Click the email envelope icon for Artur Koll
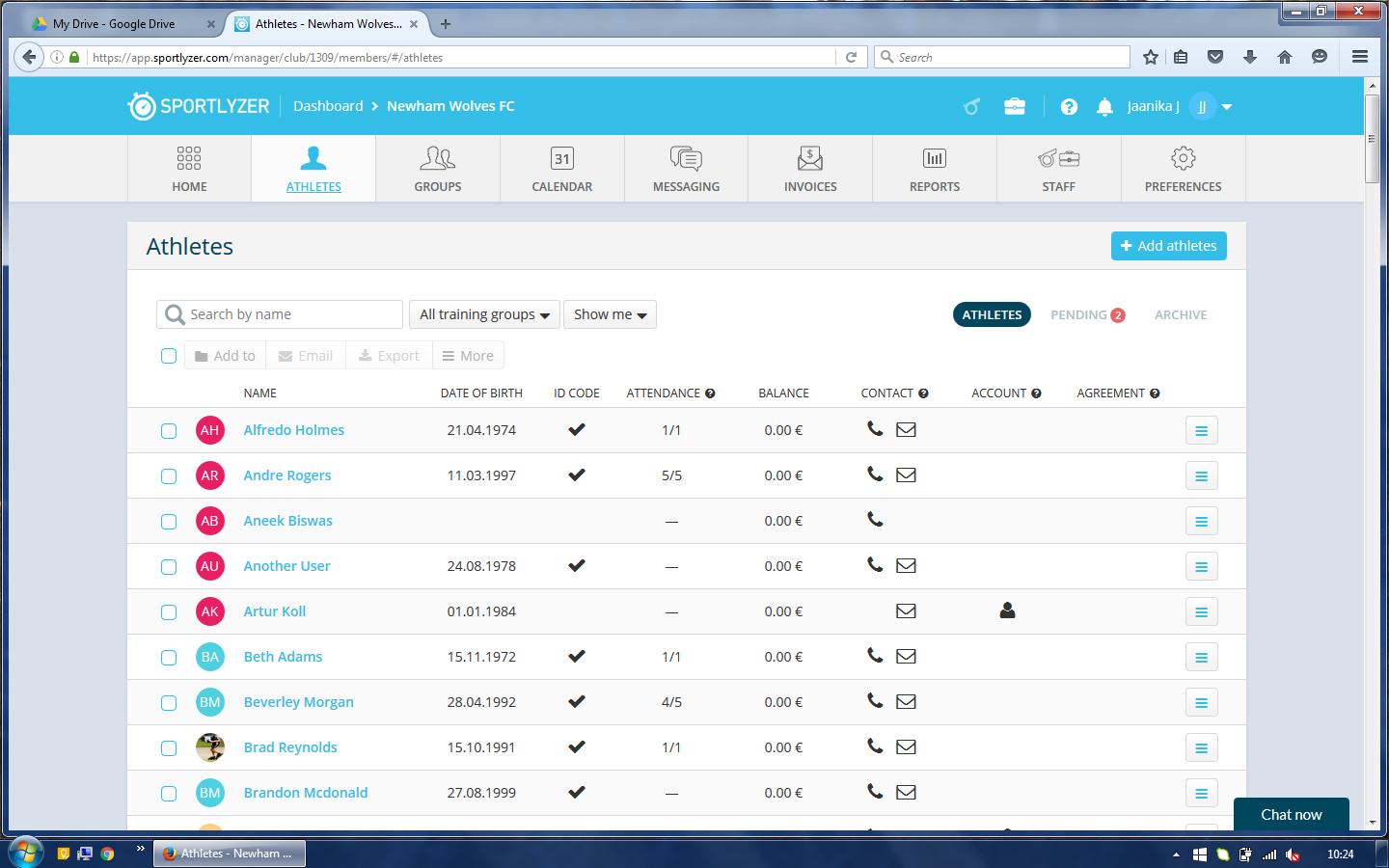 pos(905,611)
